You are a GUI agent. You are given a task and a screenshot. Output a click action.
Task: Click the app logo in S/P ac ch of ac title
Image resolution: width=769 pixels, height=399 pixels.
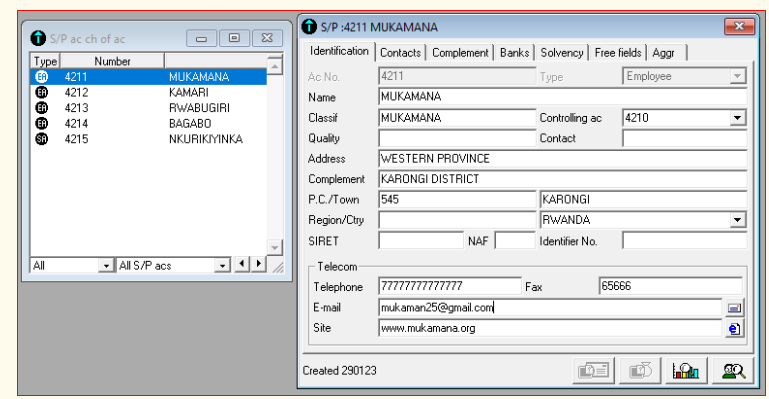38,38
